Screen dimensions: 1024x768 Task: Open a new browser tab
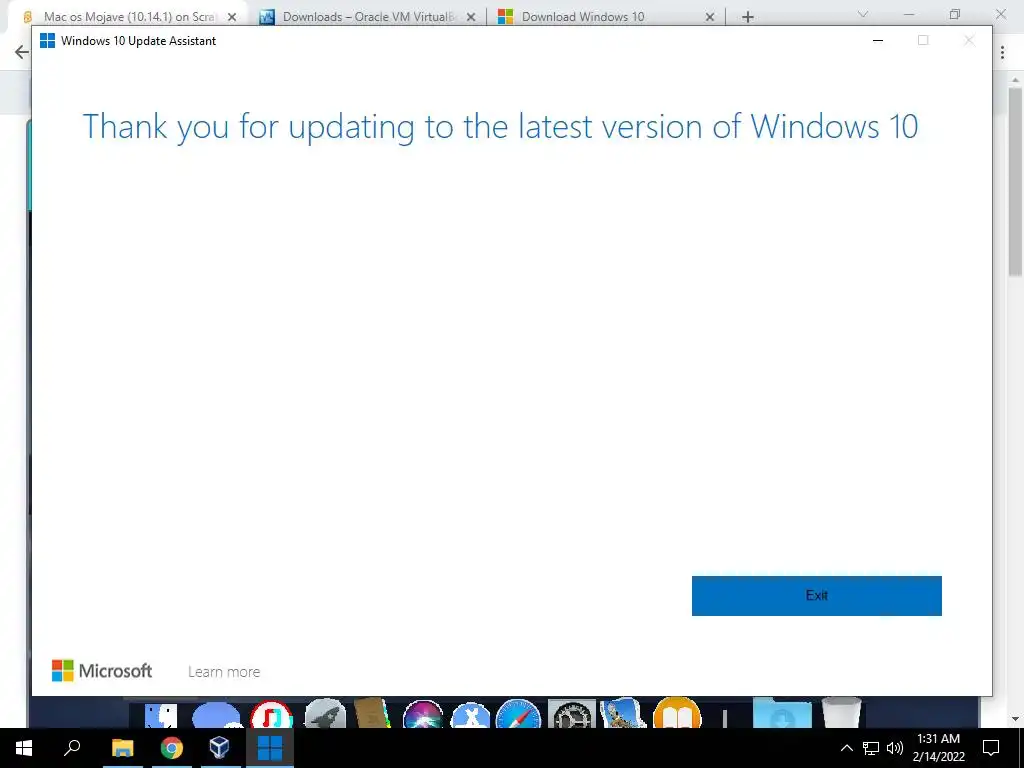pos(748,17)
